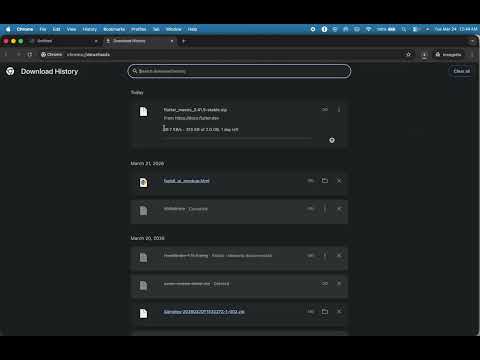
Task: Reload the downloads page
Action: pyautogui.click(x=30, y=54)
